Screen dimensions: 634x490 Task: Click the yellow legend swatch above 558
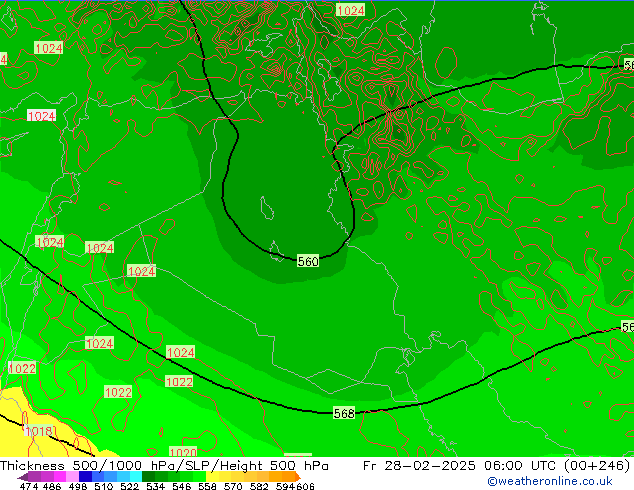click(212, 476)
